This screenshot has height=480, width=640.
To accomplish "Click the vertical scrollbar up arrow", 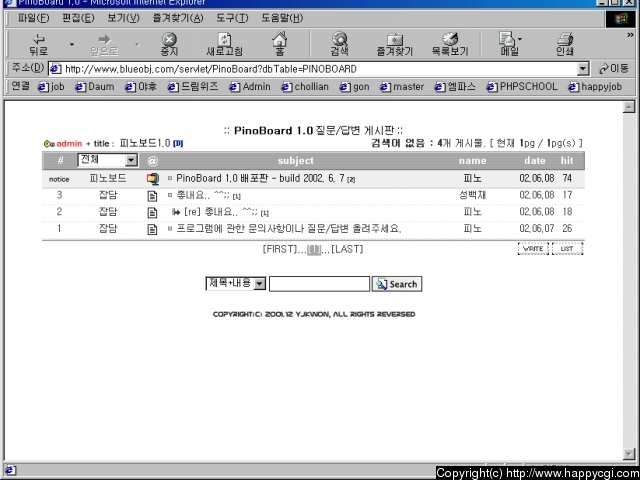I will coord(629,107).
